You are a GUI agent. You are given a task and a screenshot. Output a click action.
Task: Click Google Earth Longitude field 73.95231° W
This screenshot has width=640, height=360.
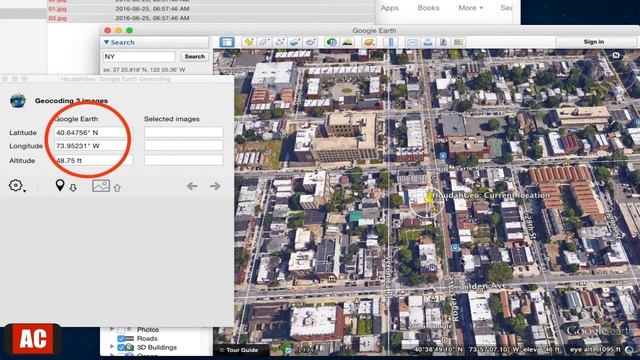pyautogui.click(x=93, y=146)
